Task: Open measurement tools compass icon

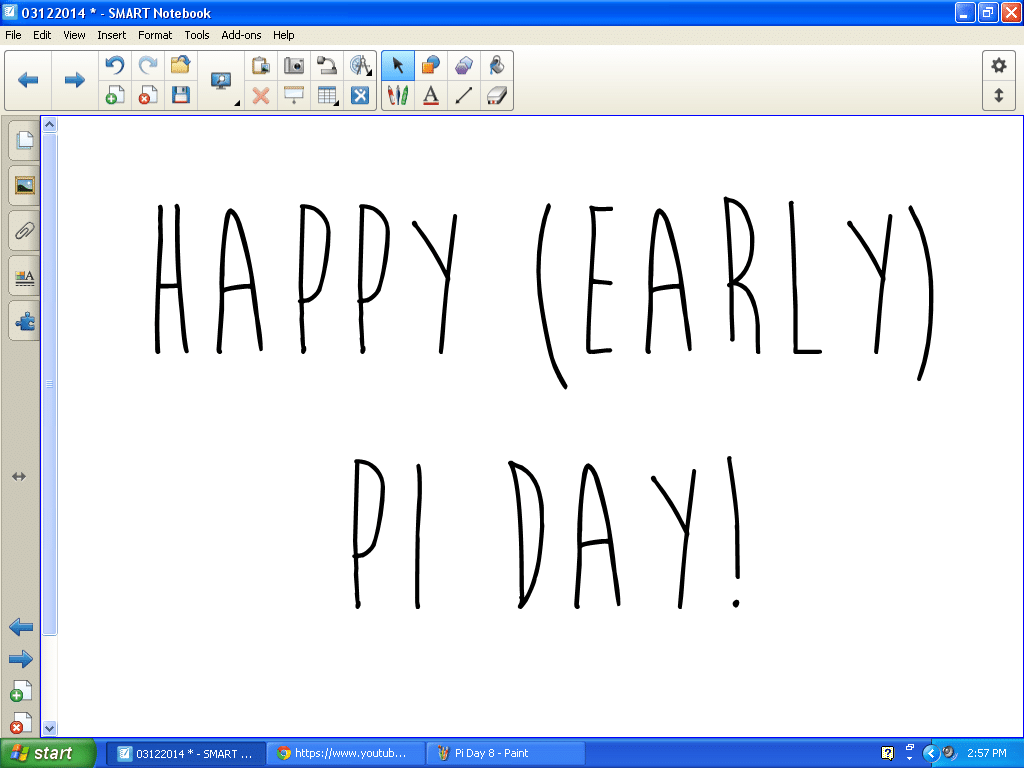Action: [x=360, y=65]
